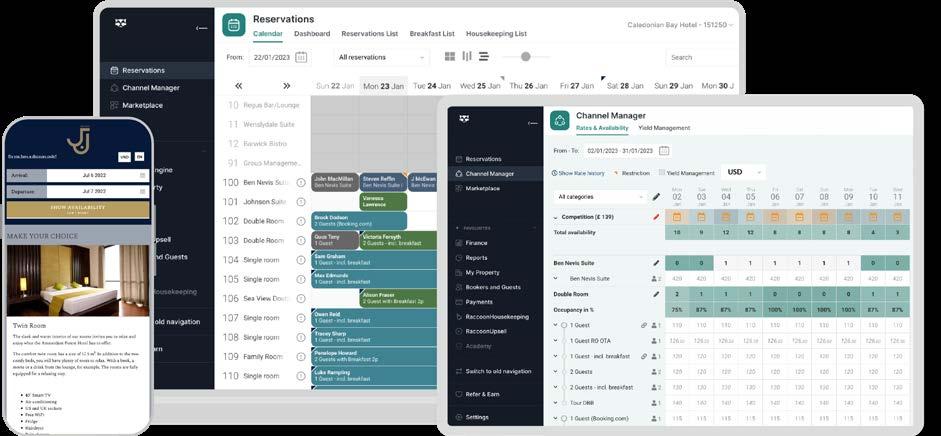Click the clock icon for room 100 Ben Nevis Suite
Image resolution: width=941 pixels, height=436 pixels.
pyautogui.click(x=301, y=182)
